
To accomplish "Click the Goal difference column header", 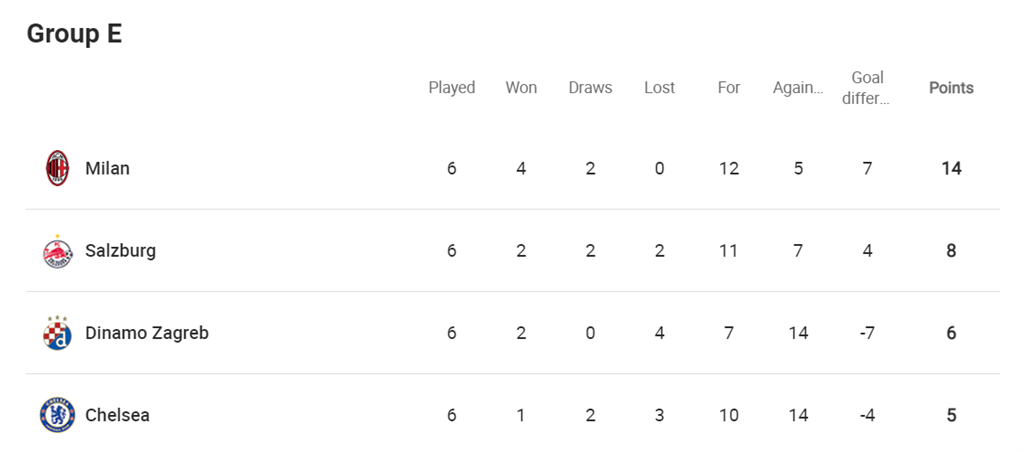I will (x=867, y=88).
